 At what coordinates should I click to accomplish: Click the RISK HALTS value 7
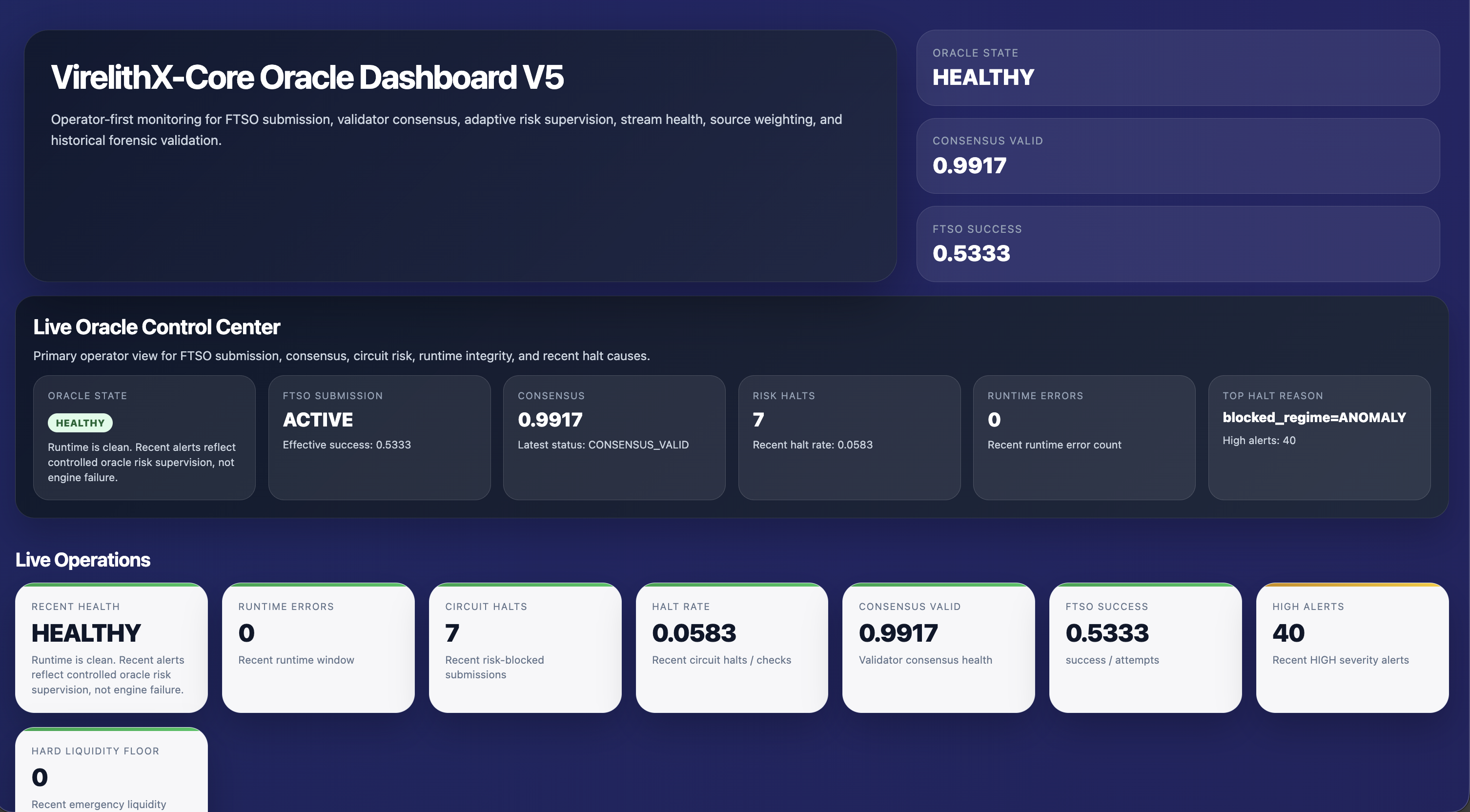click(x=758, y=419)
